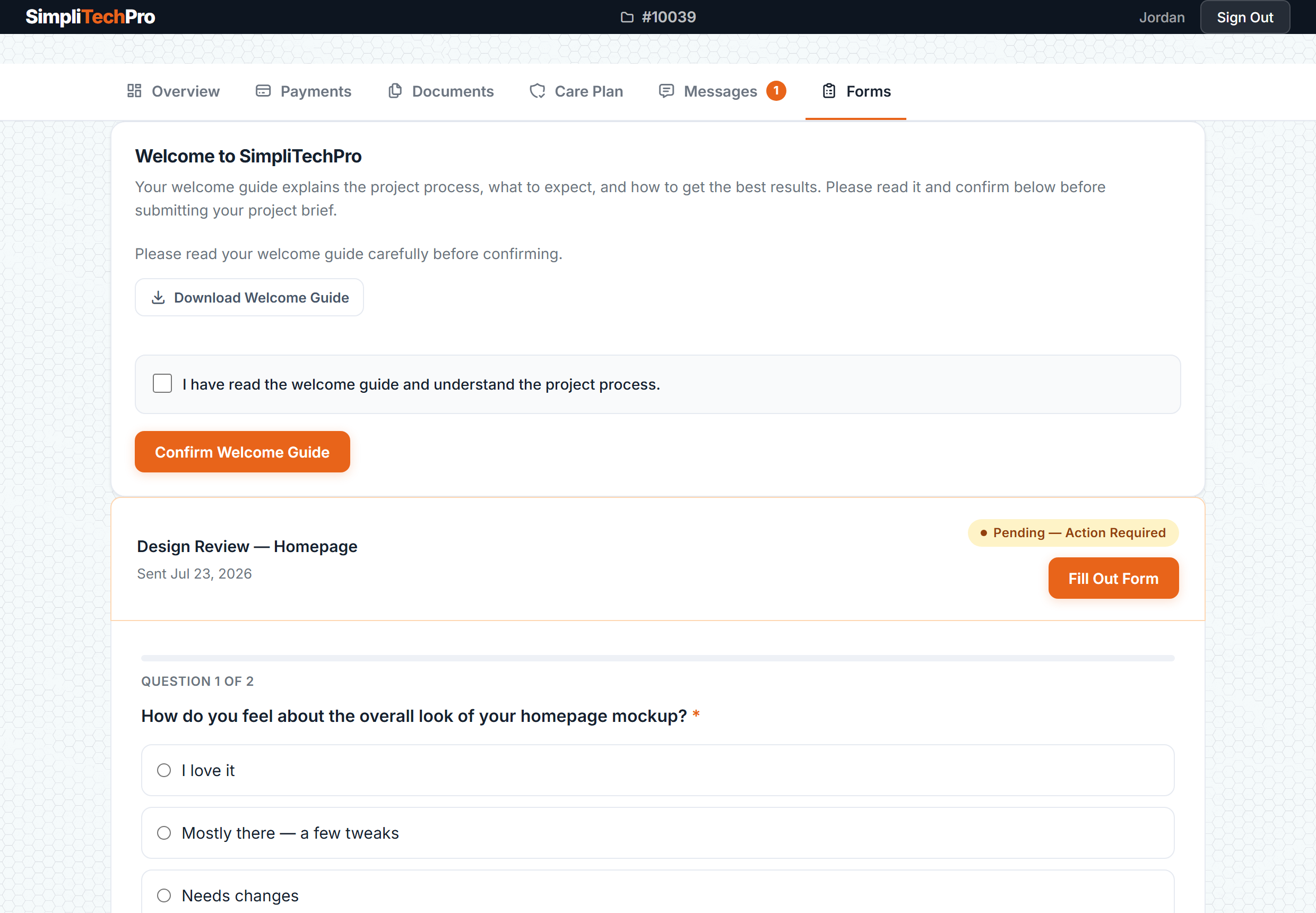
Task: Go to the Documents tab
Action: point(440,91)
